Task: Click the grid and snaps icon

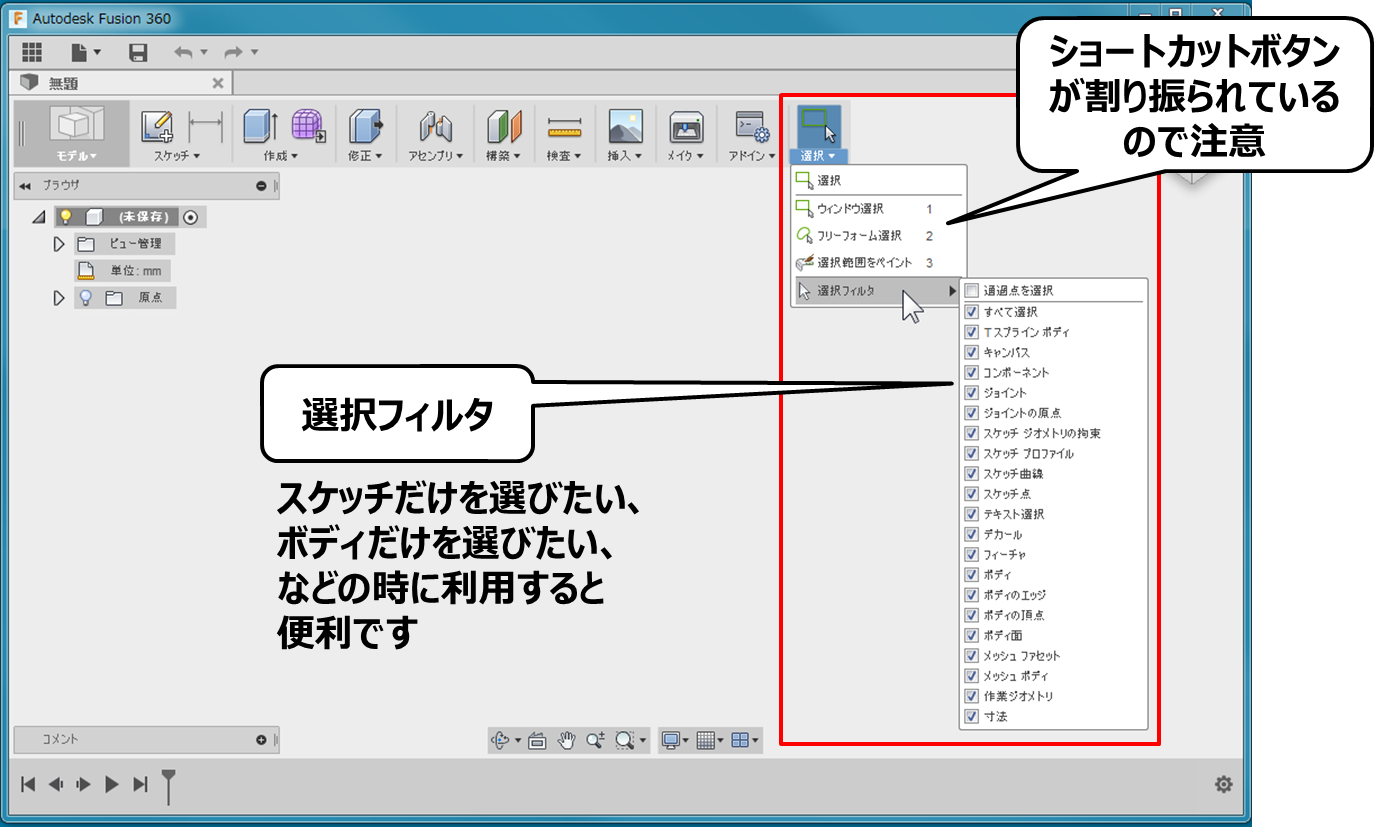Action: click(706, 740)
